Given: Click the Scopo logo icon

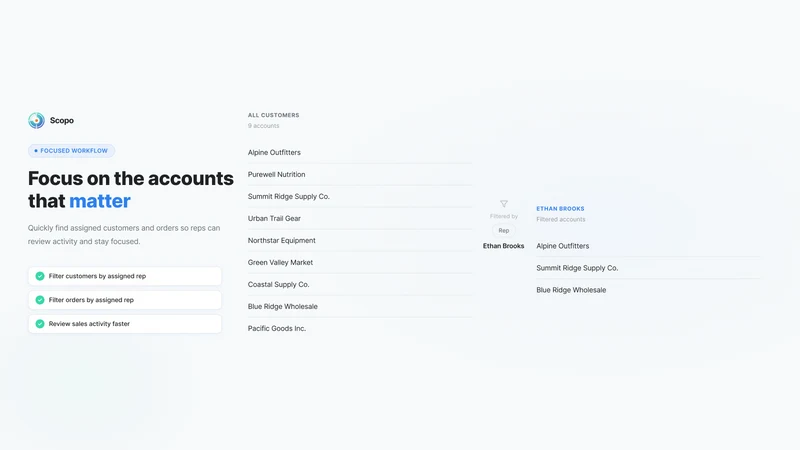Looking at the screenshot, I should click(x=36, y=120).
